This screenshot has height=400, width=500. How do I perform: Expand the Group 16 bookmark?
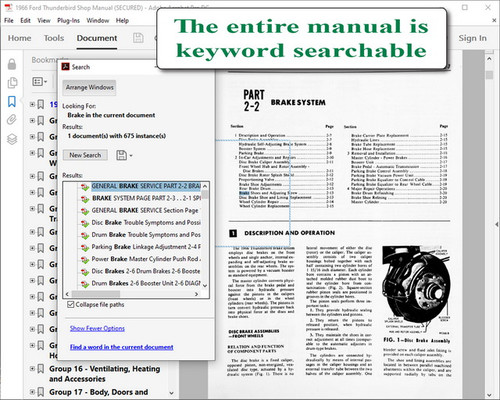pos(32,369)
